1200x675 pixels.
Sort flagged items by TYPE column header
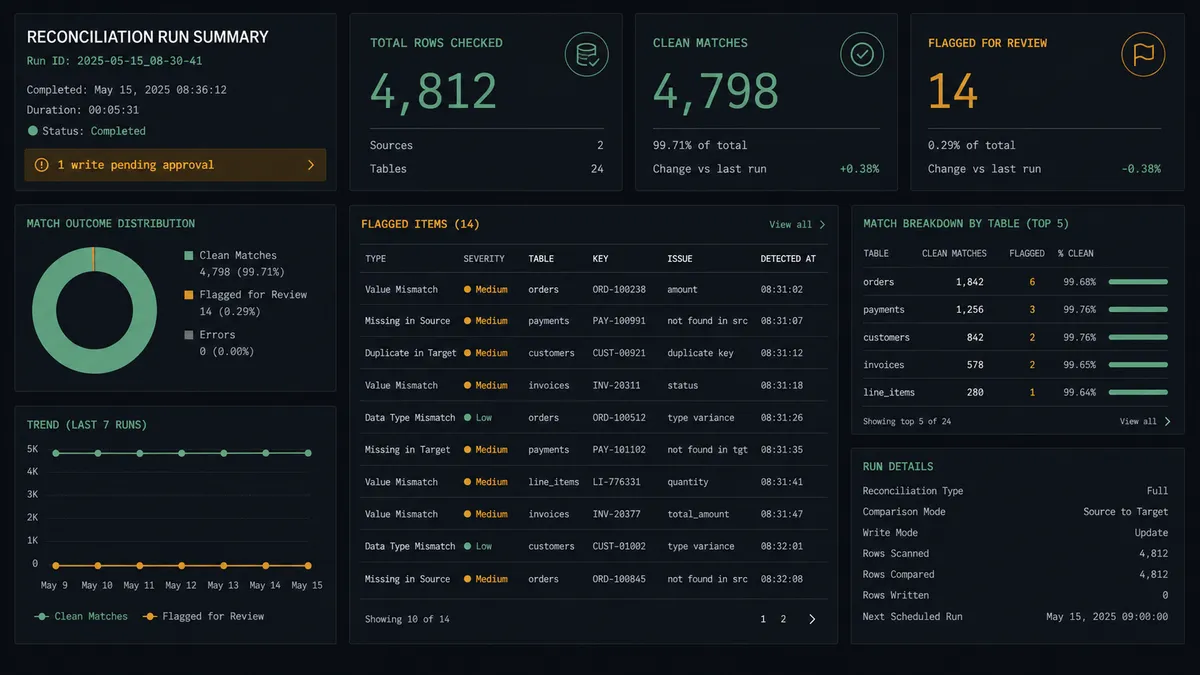[375, 259]
